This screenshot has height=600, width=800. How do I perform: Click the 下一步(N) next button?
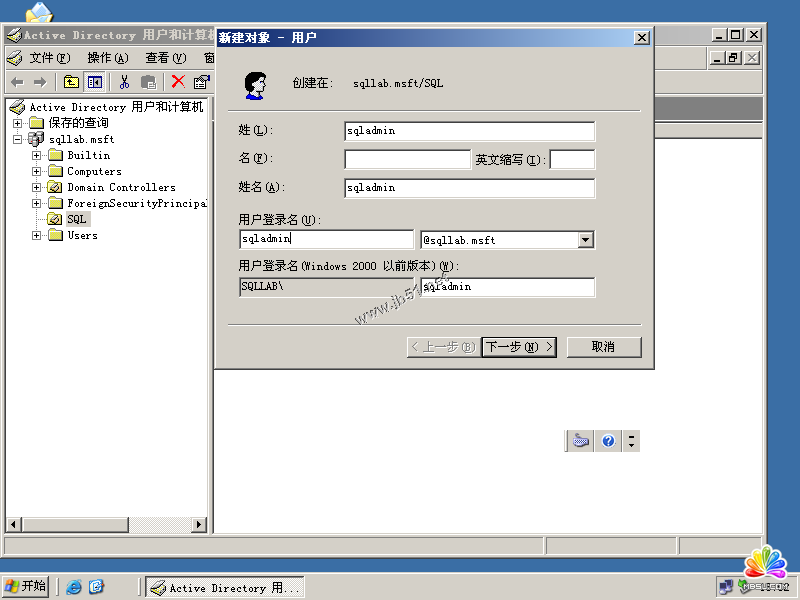point(518,347)
